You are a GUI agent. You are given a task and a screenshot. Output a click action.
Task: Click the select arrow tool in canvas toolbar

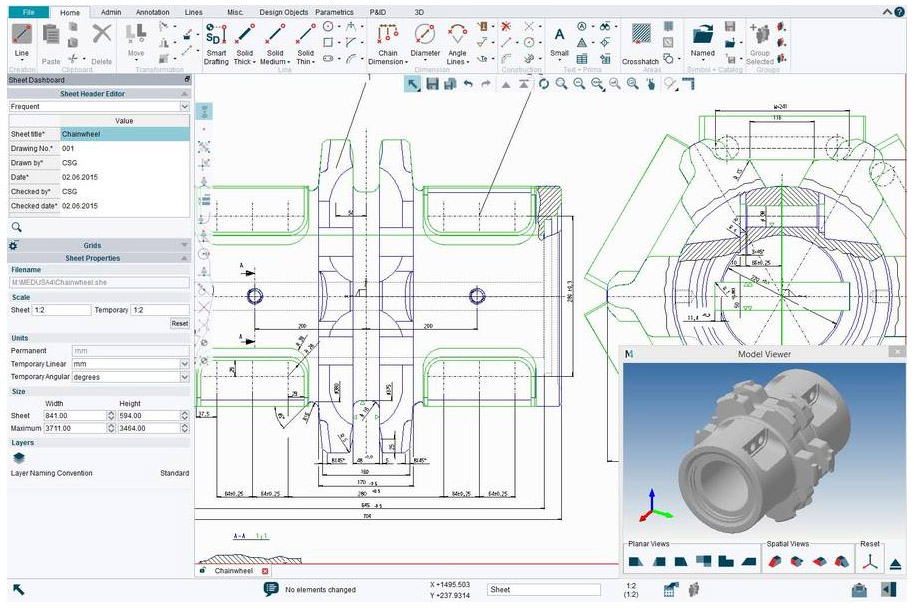[413, 84]
